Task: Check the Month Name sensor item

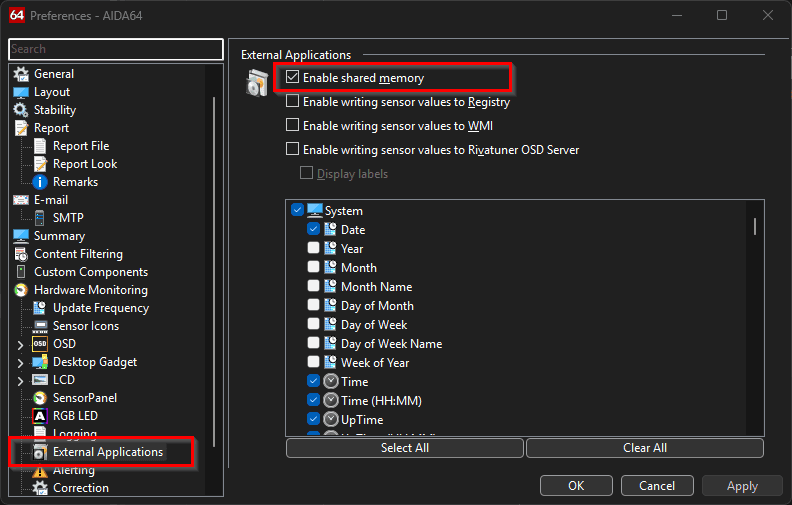Action: click(314, 287)
